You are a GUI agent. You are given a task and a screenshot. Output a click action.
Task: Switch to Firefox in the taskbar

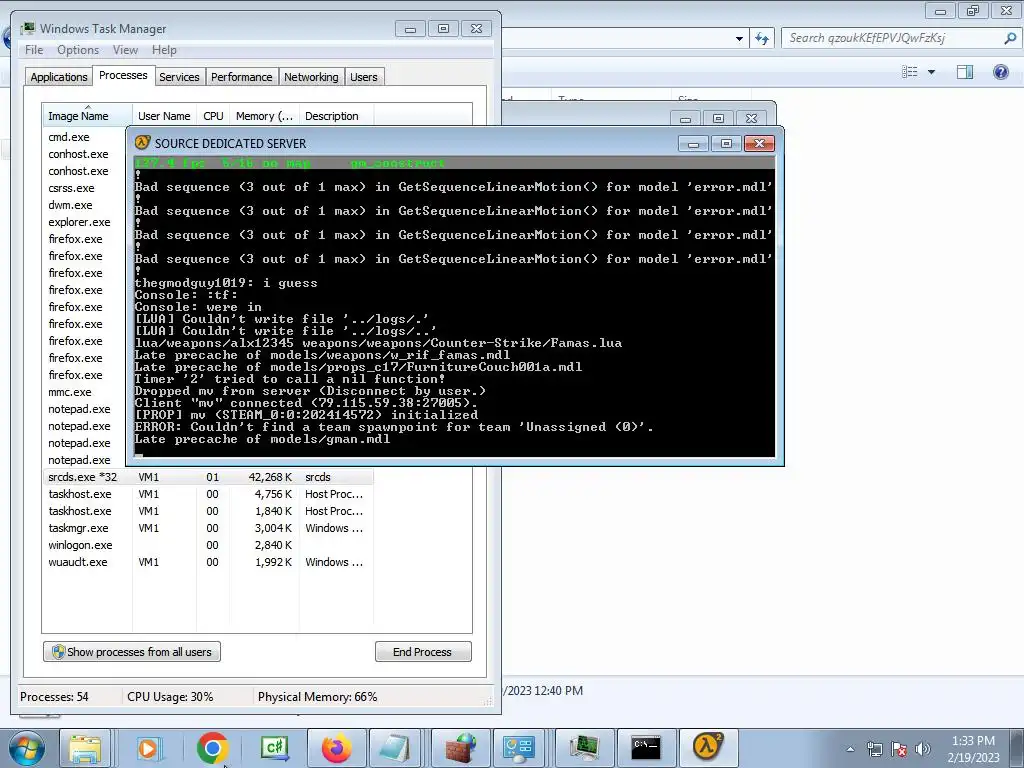tap(336, 748)
